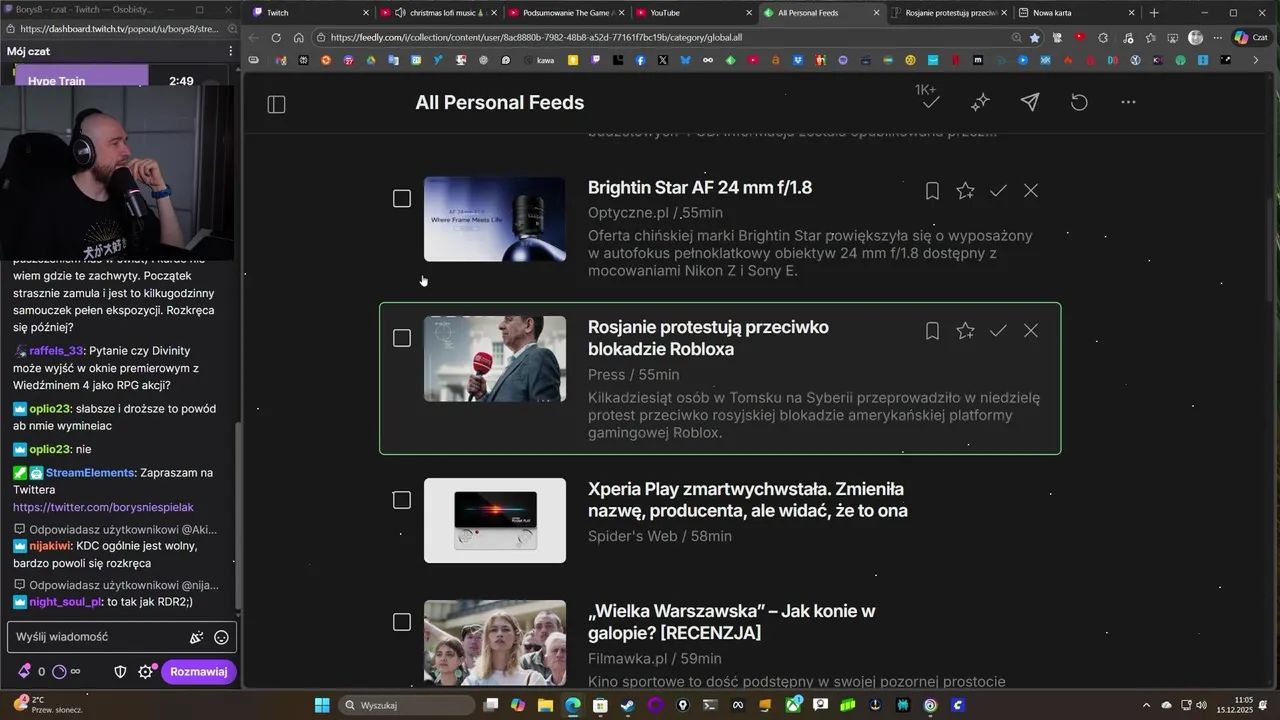Open the Twitch chat shield moderation icon

point(120,672)
